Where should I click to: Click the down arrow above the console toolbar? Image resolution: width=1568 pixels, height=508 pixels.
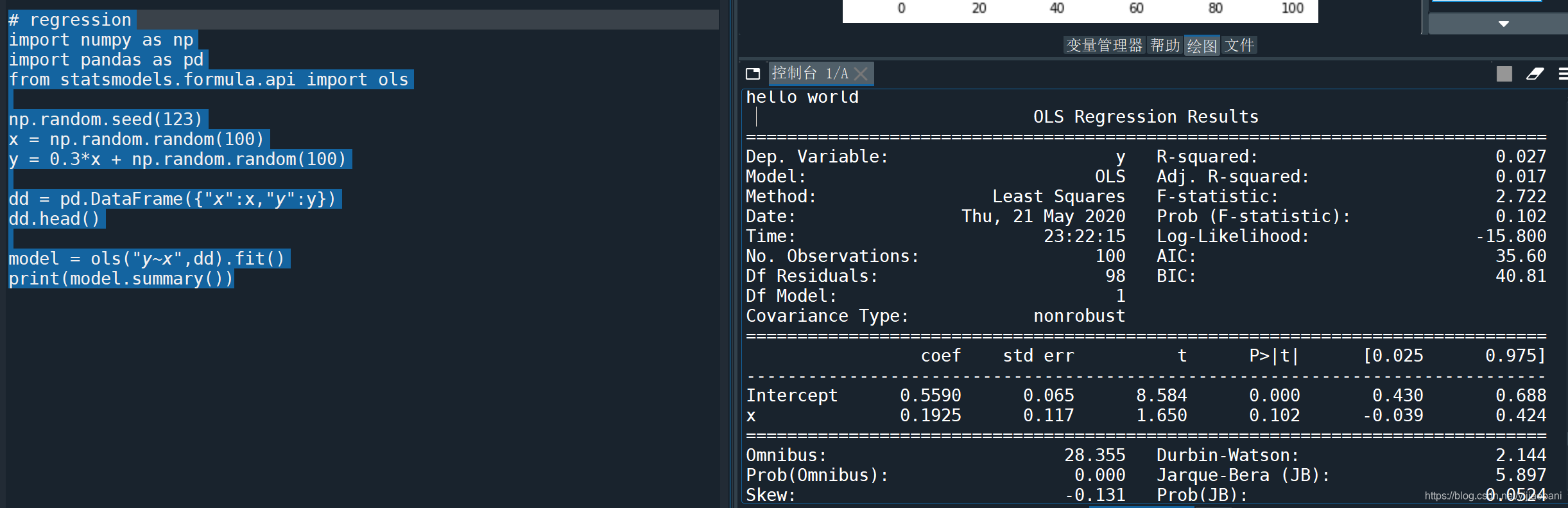tap(1503, 24)
